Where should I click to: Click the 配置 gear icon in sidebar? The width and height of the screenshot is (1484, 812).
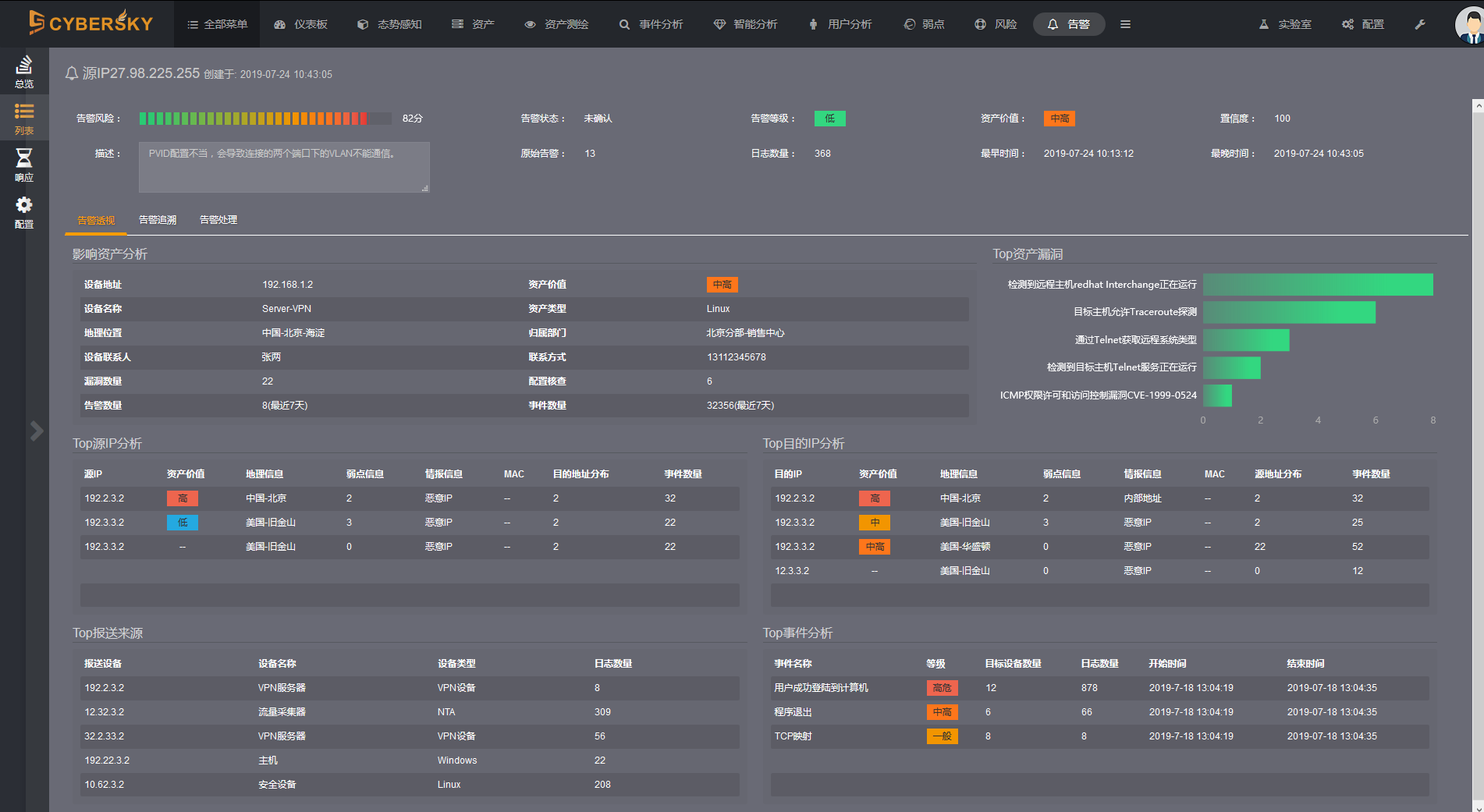(x=24, y=211)
